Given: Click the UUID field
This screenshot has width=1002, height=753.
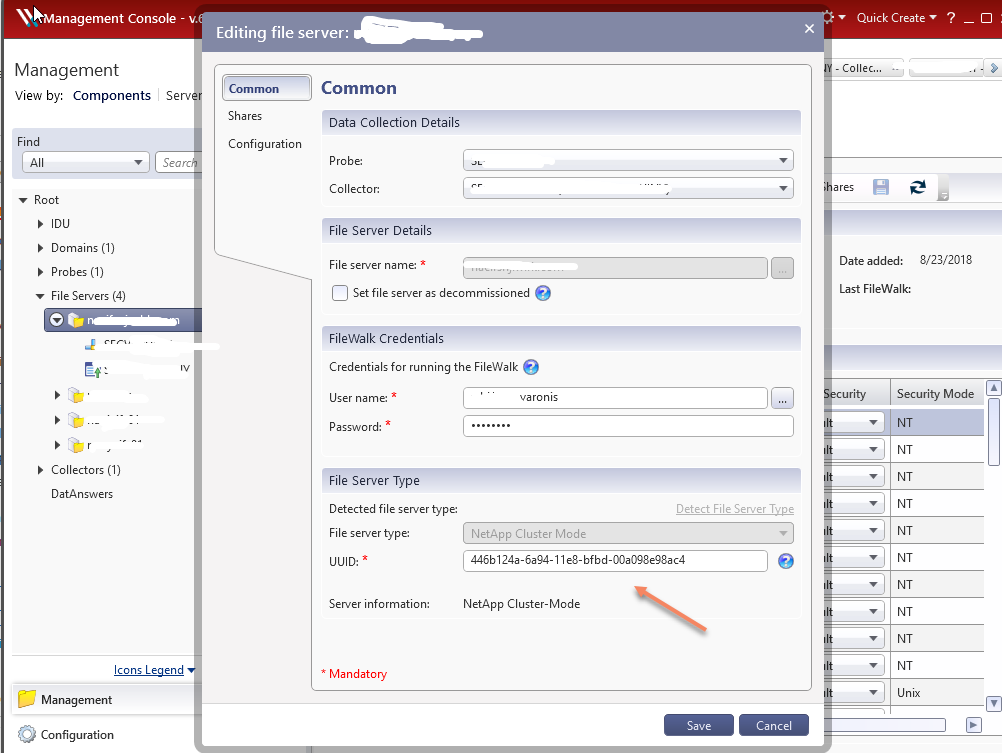Looking at the screenshot, I should 615,561.
